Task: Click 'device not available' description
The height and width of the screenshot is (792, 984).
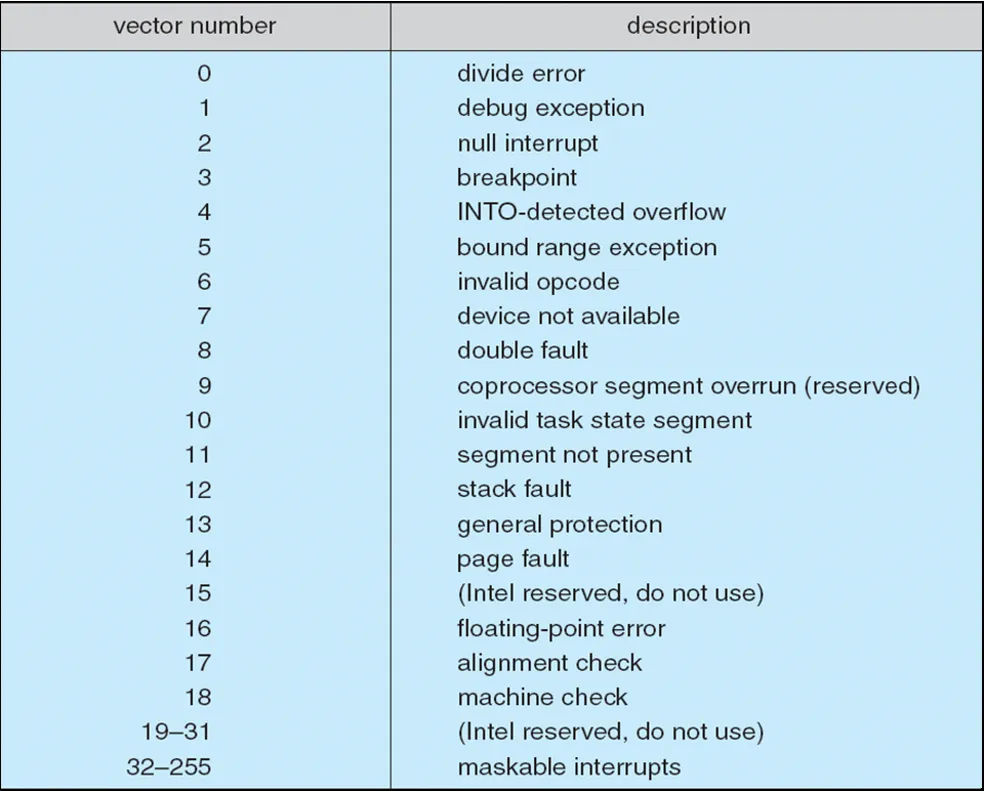Action: [568, 316]
